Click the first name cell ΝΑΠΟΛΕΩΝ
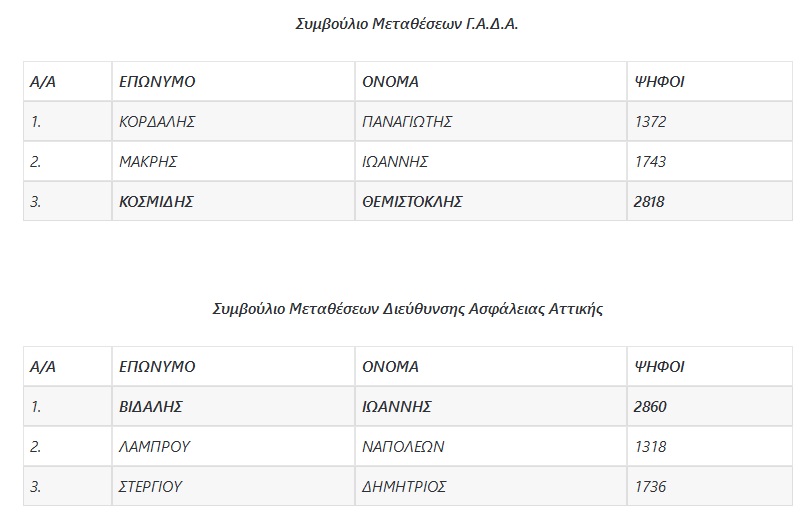This screenshot has height=522, width=802. [403, 447]
